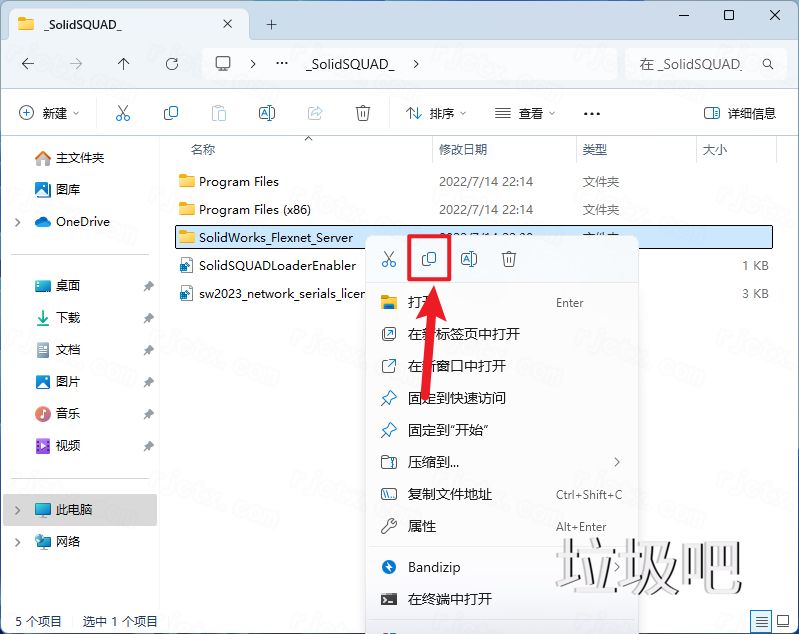Choose 复制文件地址 in context menu
The height and width of the screenshot is (634, 799).
[x=502, y=494]
